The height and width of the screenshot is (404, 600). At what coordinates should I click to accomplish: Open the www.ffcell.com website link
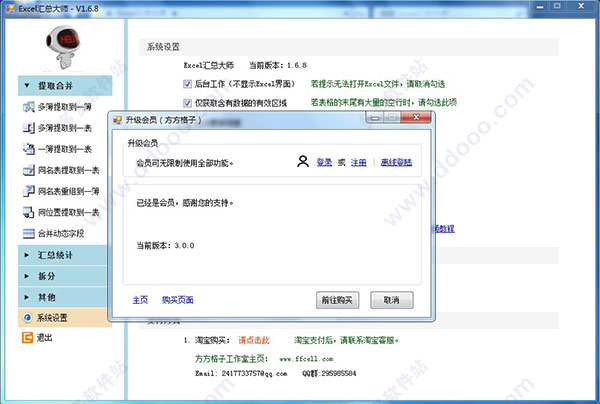pos(306,359)
